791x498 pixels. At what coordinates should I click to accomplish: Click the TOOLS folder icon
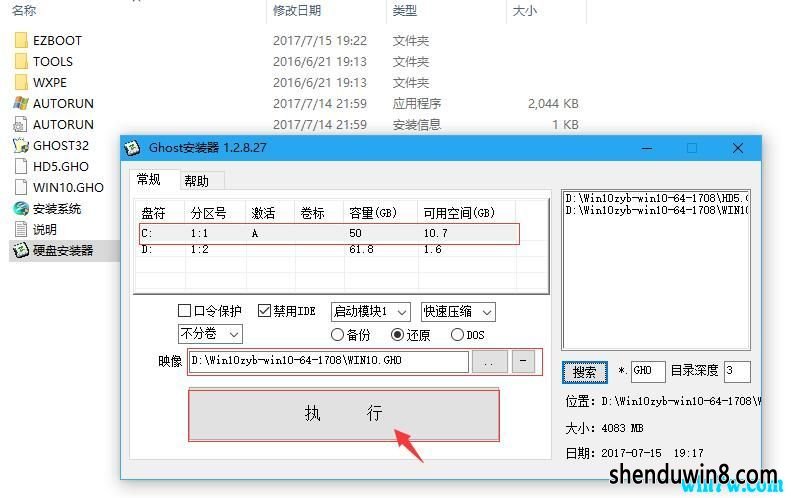pos(21,62)
